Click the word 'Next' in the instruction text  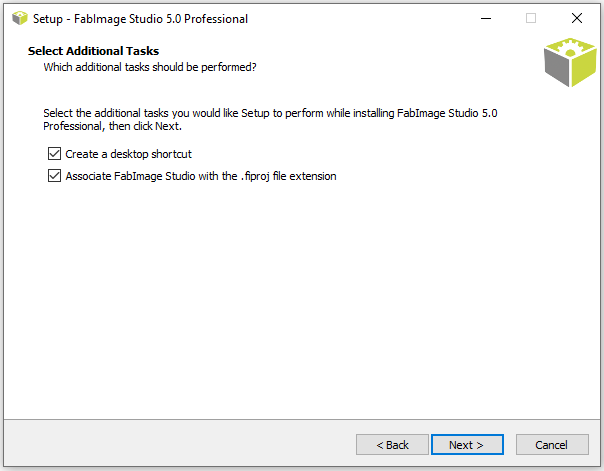[x=167, y=126]
